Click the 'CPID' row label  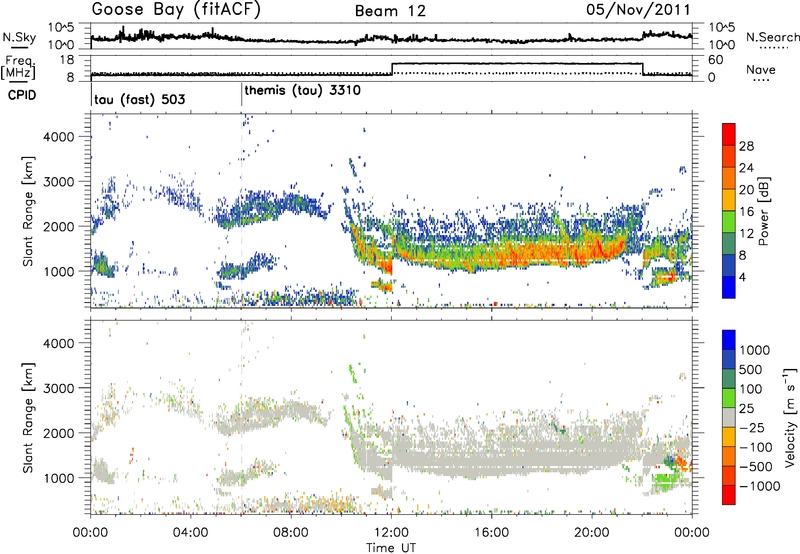pyautogui.click(x=22, y=95)
